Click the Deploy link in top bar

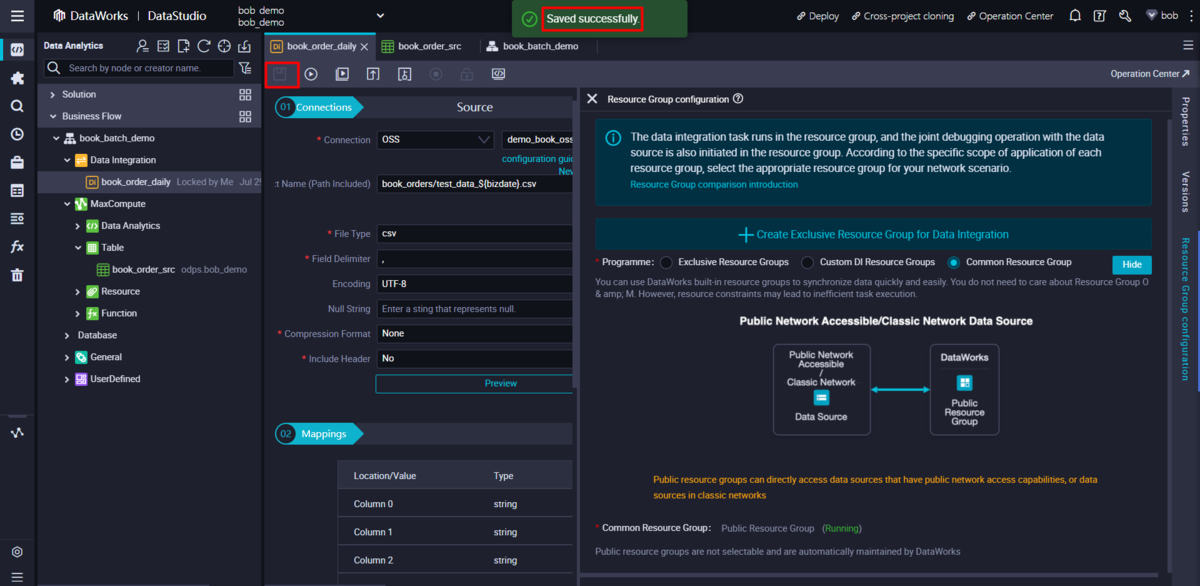(818, 16)
